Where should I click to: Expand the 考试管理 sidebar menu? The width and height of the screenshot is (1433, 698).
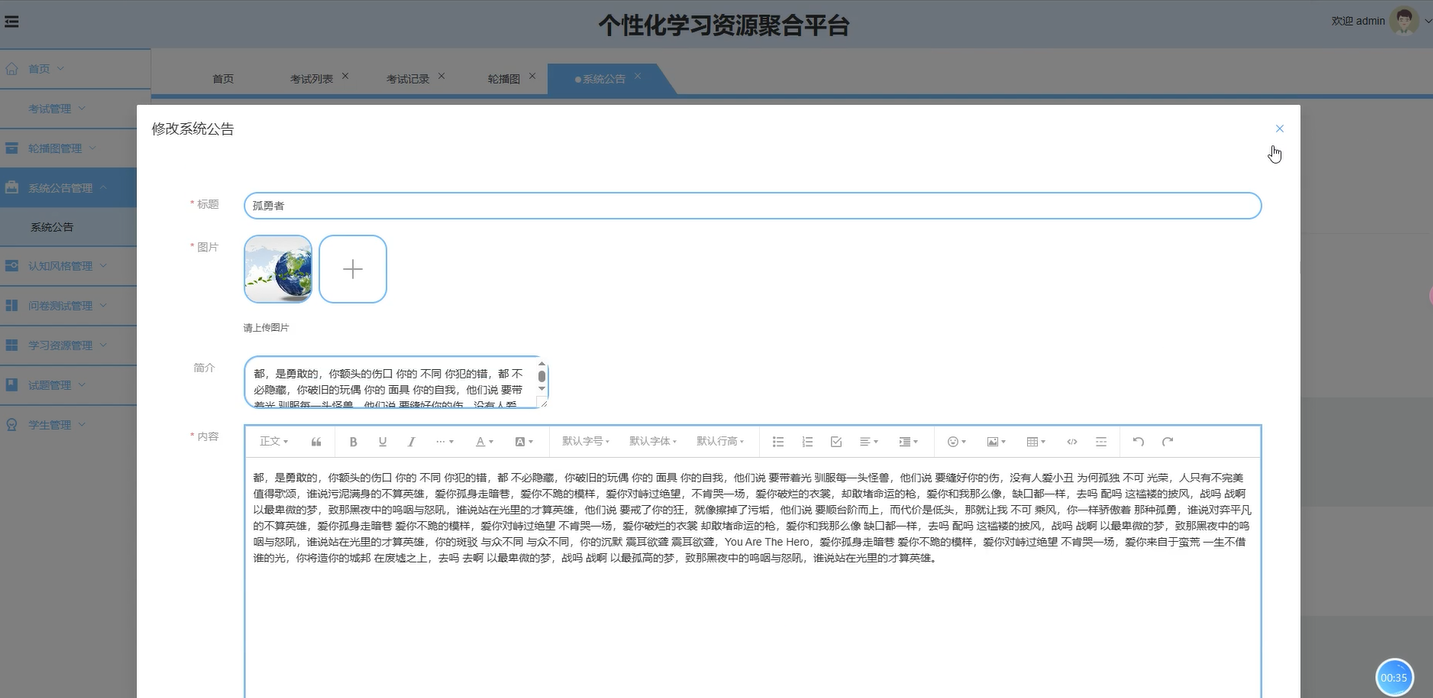point(55,108)
